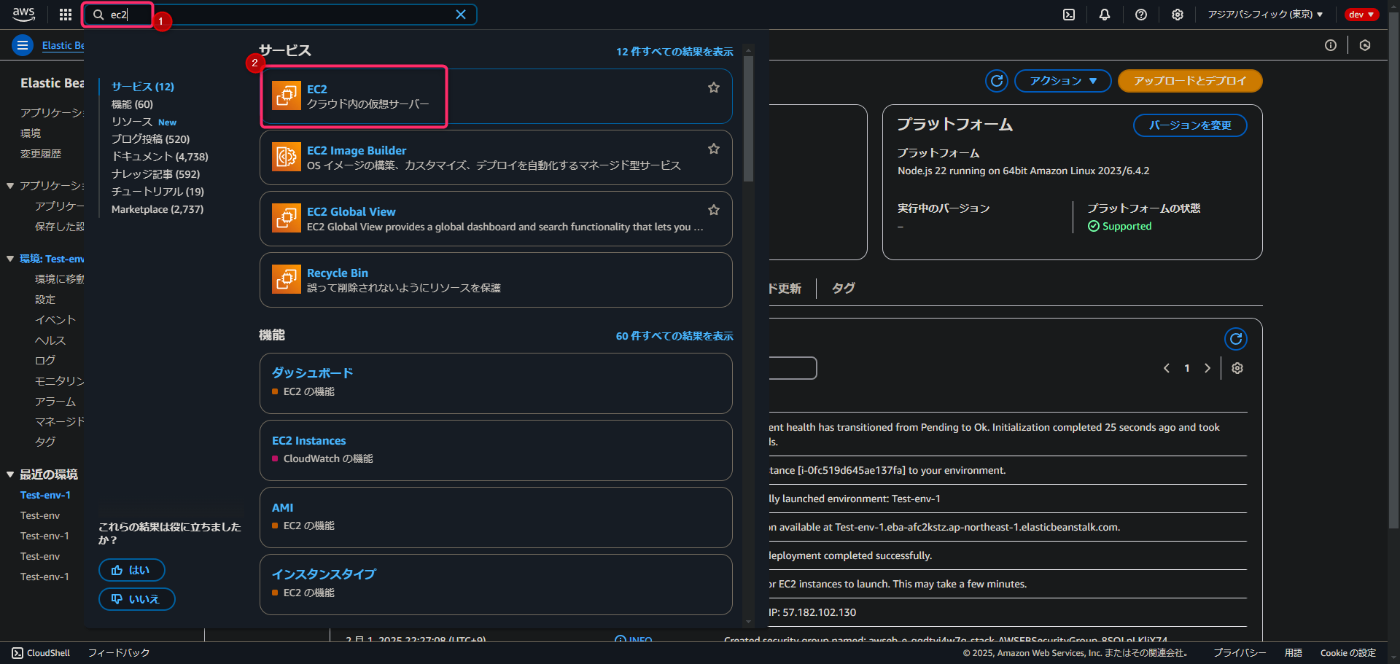Open the Recycle Bin result
This screenshot has height=664, width=1400.
pos(496,280)
